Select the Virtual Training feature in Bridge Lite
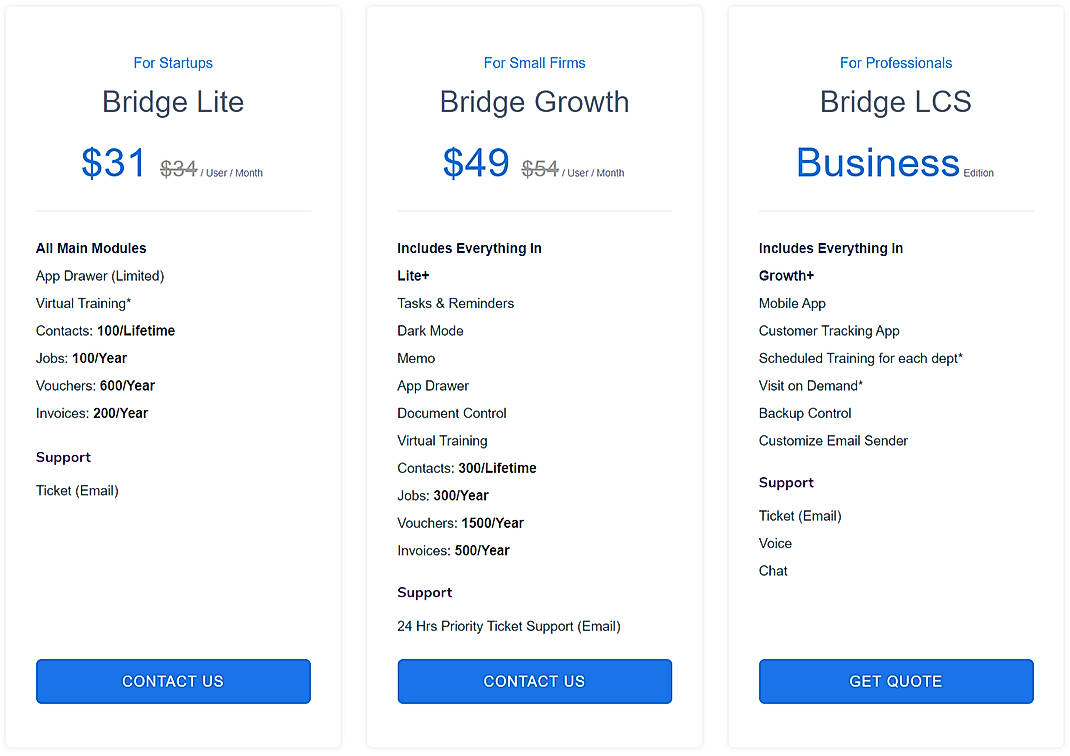The height and width of the screenshot is (756, 1070). [83, 303]
